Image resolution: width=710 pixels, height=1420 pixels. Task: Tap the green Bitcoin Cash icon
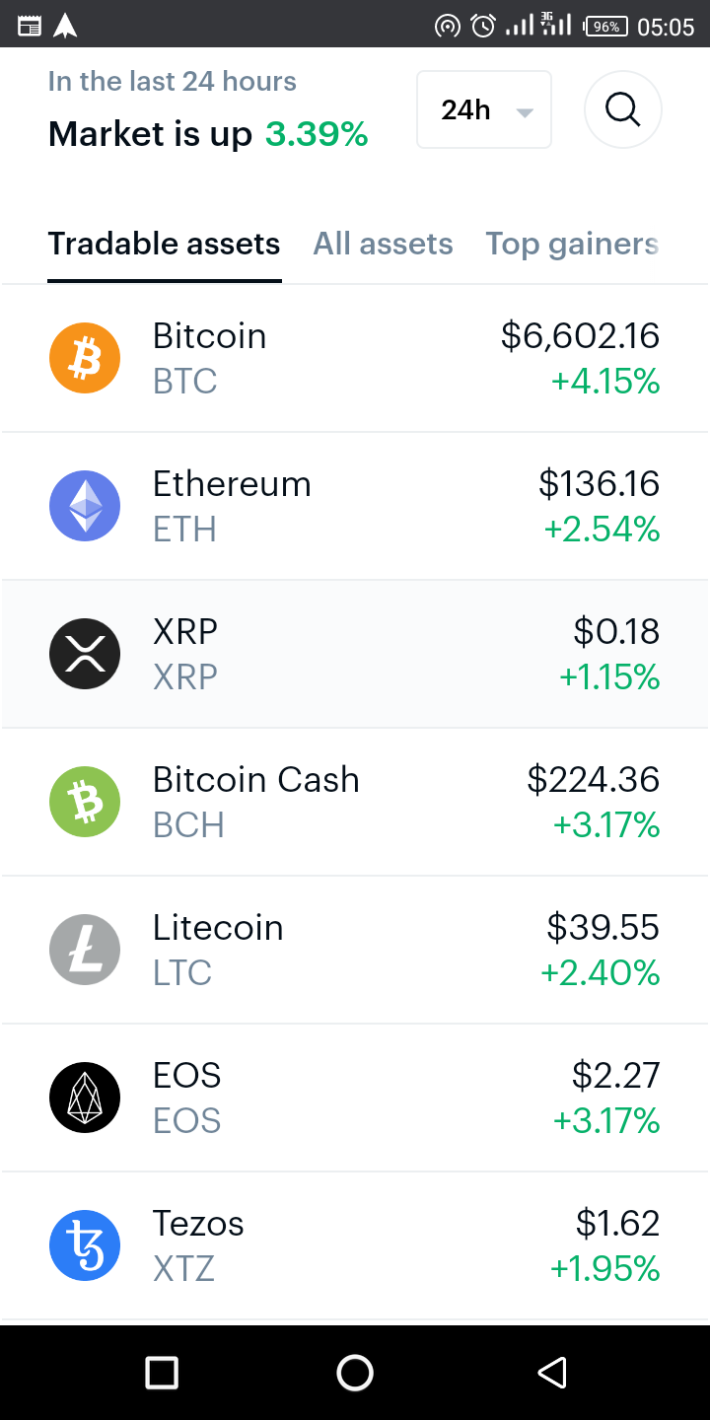tap(85, 802)
